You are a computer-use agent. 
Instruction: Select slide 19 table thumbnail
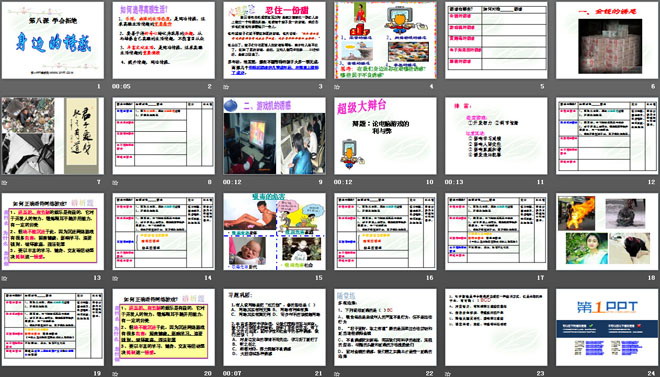point(53,327)
